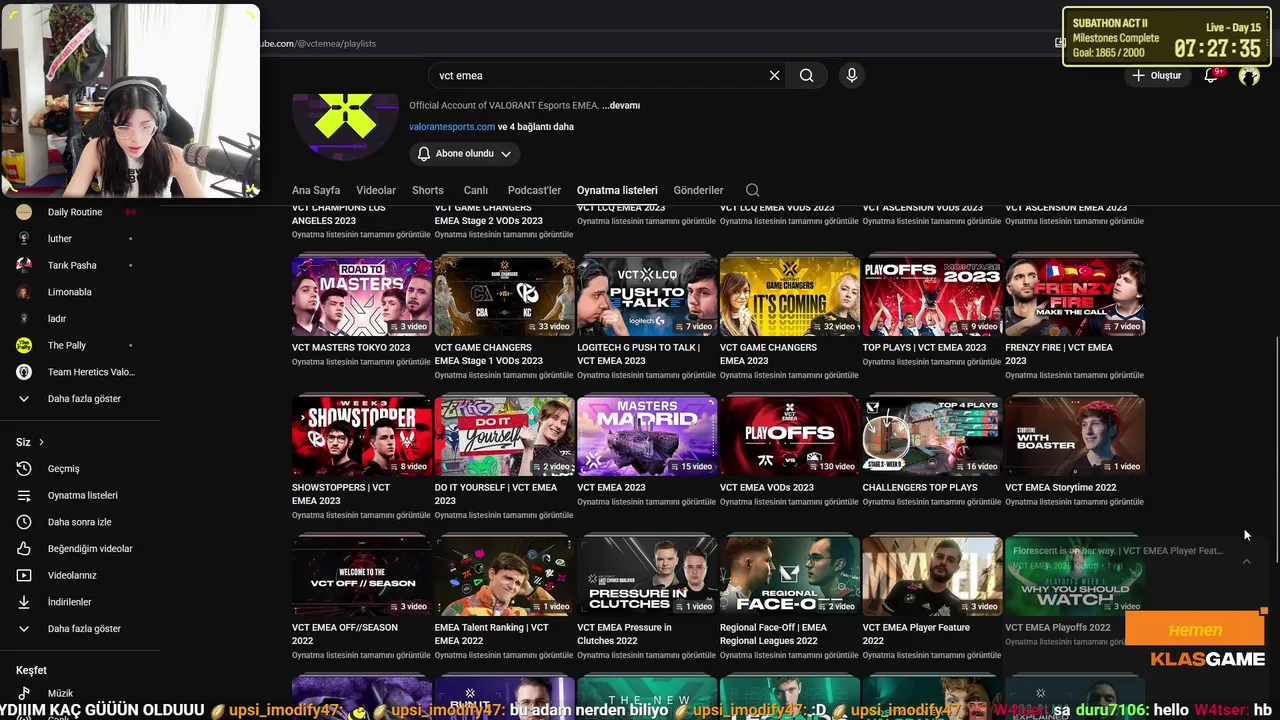Open the account avatar menu
The width and height of the screenshot is (1280, 720).
[1249, 75]
